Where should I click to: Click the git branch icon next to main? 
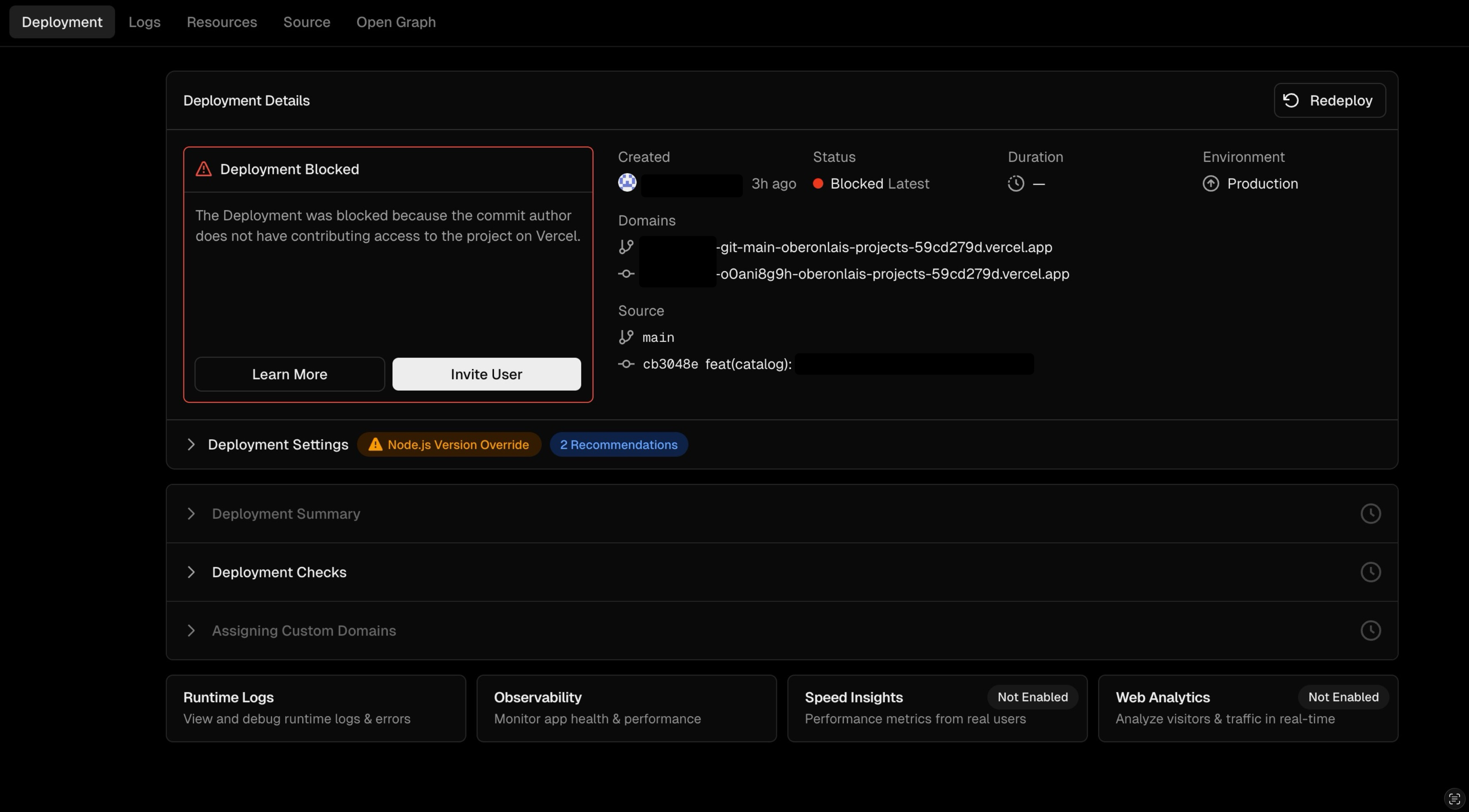click(626, 336)
